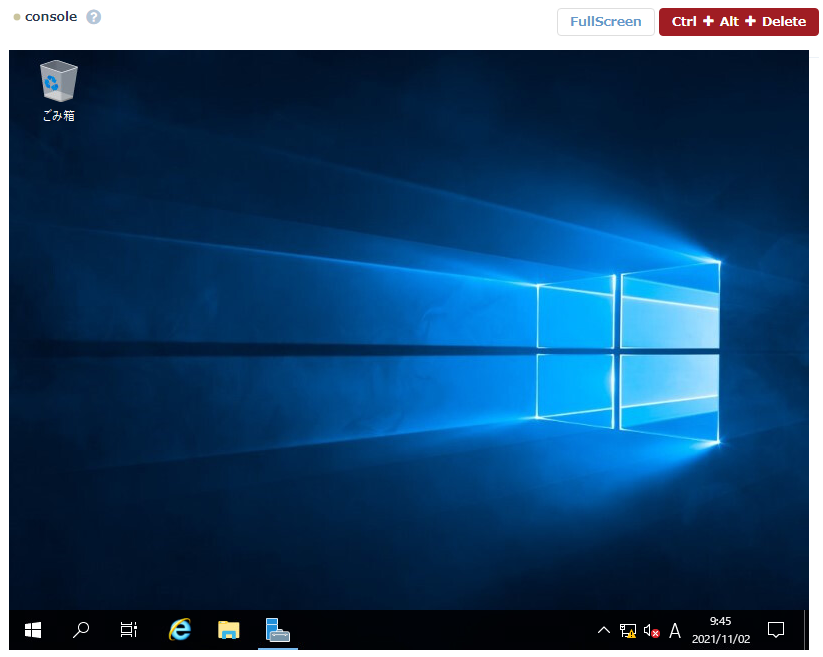The width and height of the screenshot is (823, 657).
Task: Select the ごみ箱 recycle bin desktop icon
Action: [x=58, y=90]
